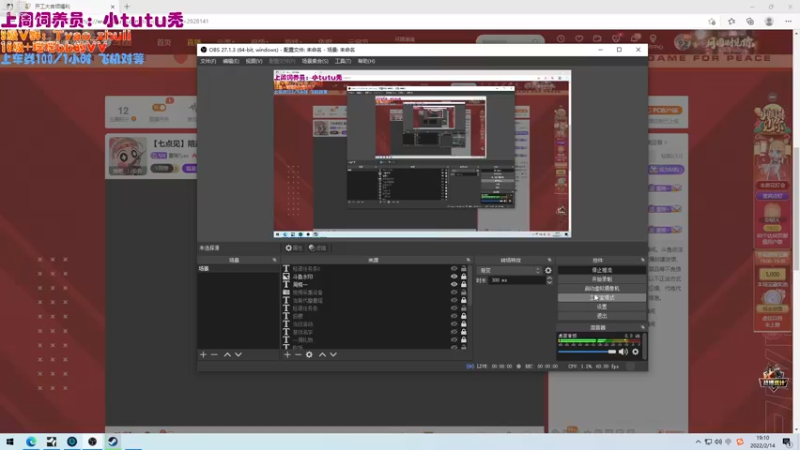Click 停止推流 stop streaming button
800x450 pixels.
pyautogui.click(x=602, y=270)
